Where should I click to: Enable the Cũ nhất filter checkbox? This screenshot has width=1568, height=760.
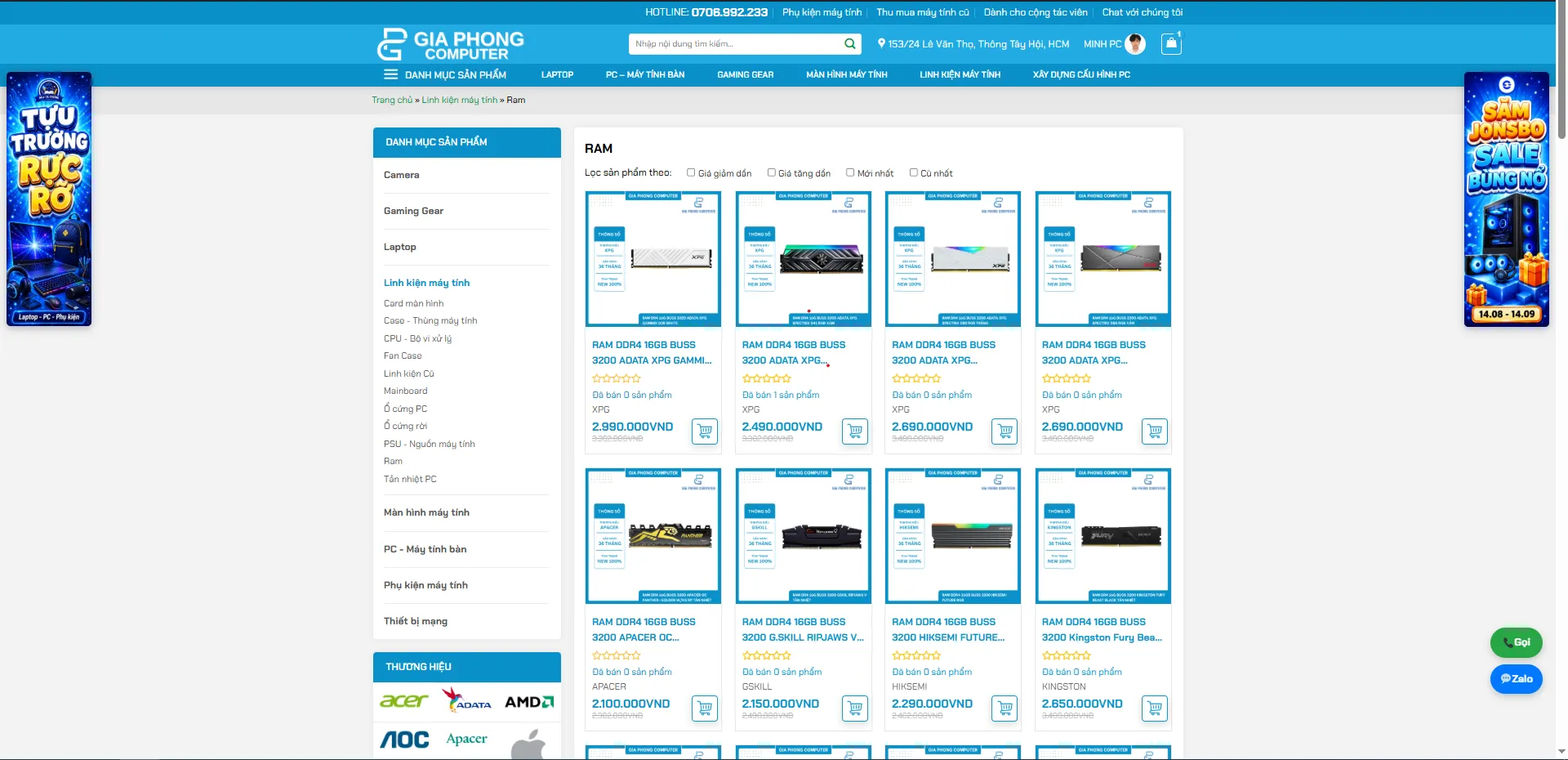click(x=914, y=172)
